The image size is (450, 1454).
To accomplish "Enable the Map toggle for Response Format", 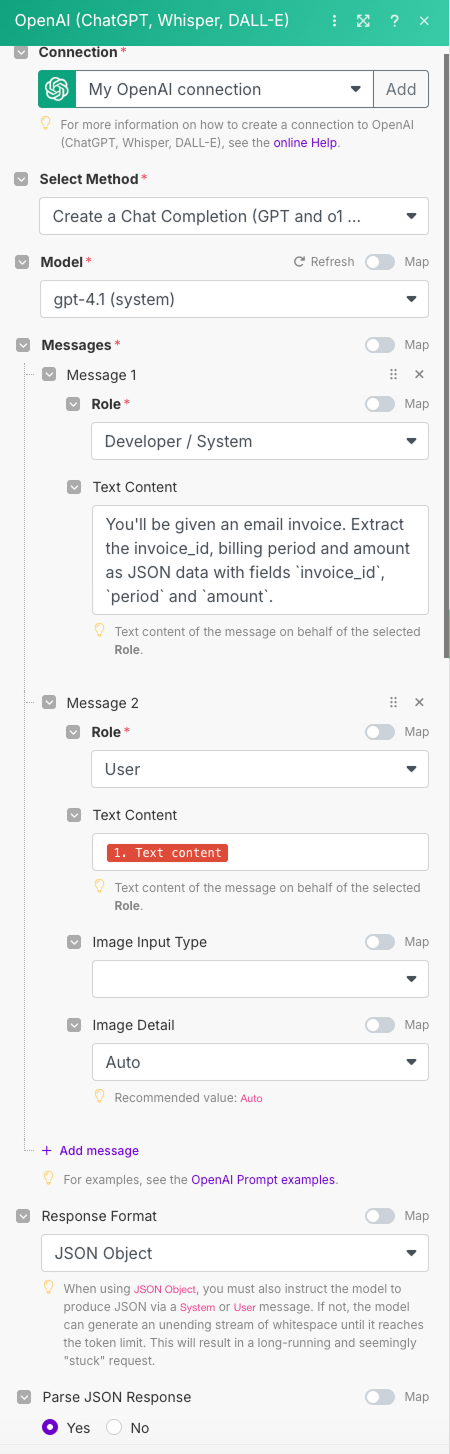I will 380,1216.
